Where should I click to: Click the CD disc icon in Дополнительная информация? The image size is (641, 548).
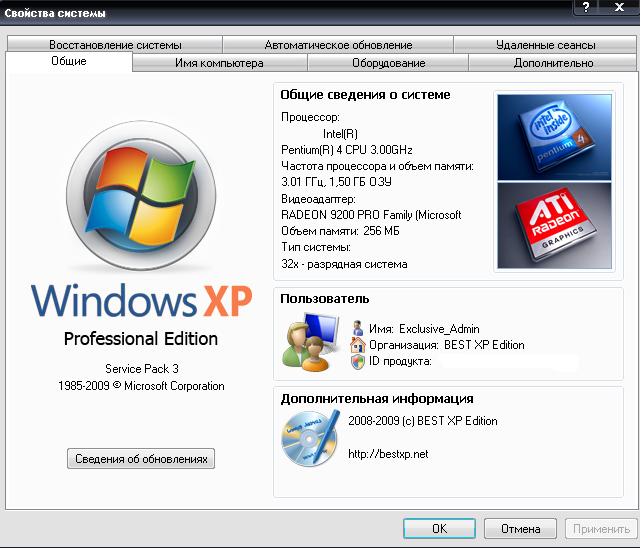pos(308,436)
